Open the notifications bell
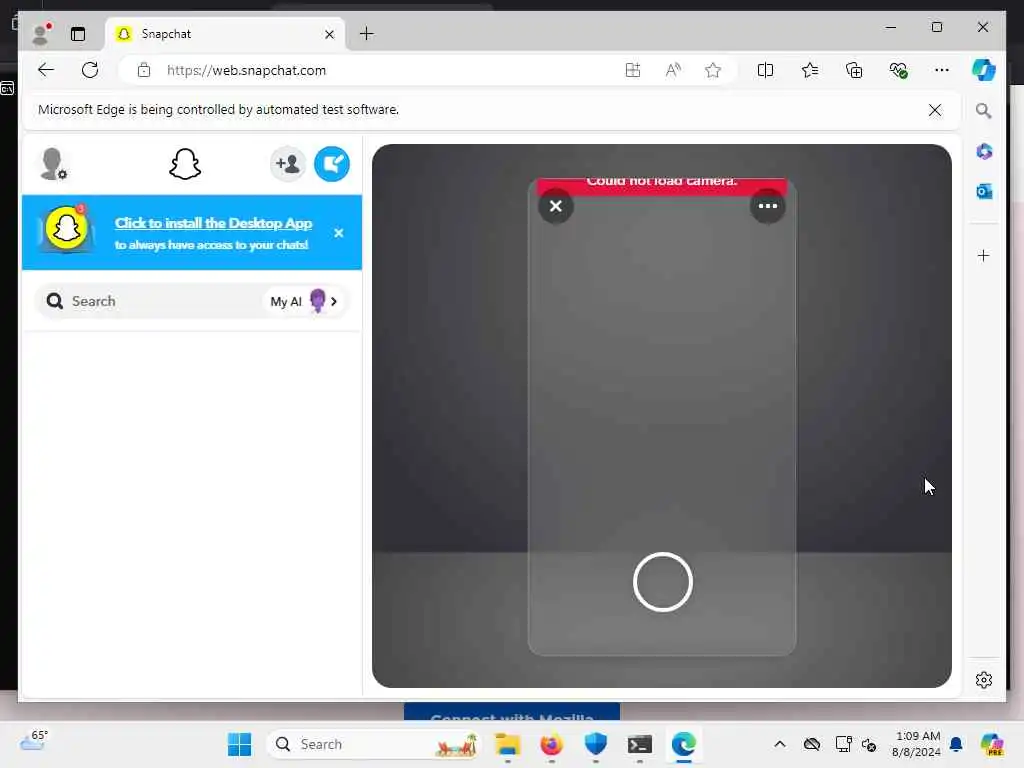The image size is (1024, 768). click(956, 744)
